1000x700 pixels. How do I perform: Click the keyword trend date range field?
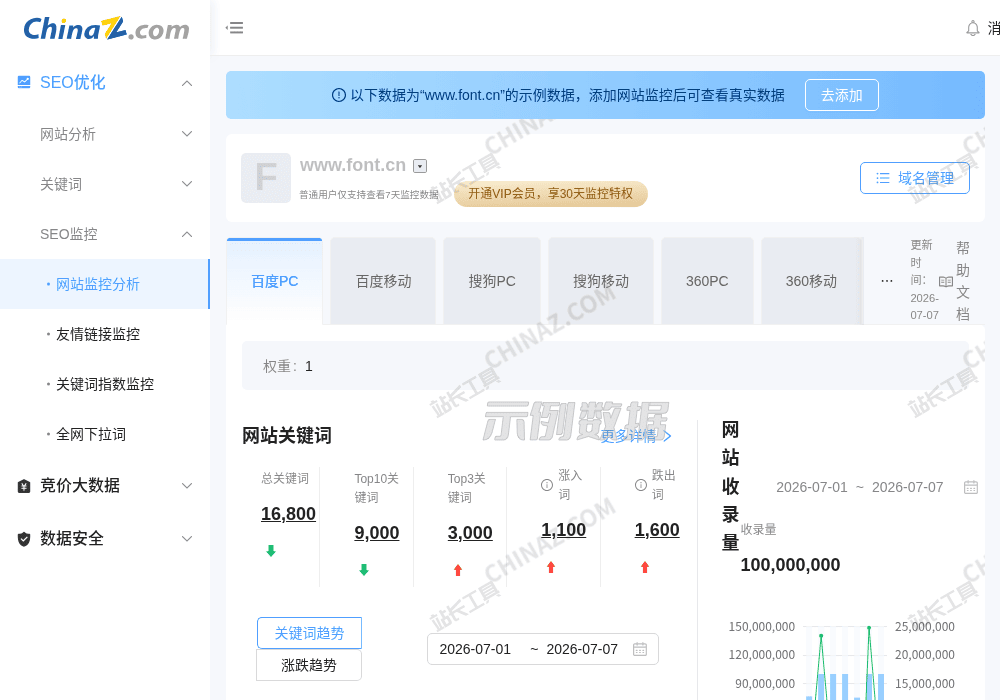[x=543, y=649]
